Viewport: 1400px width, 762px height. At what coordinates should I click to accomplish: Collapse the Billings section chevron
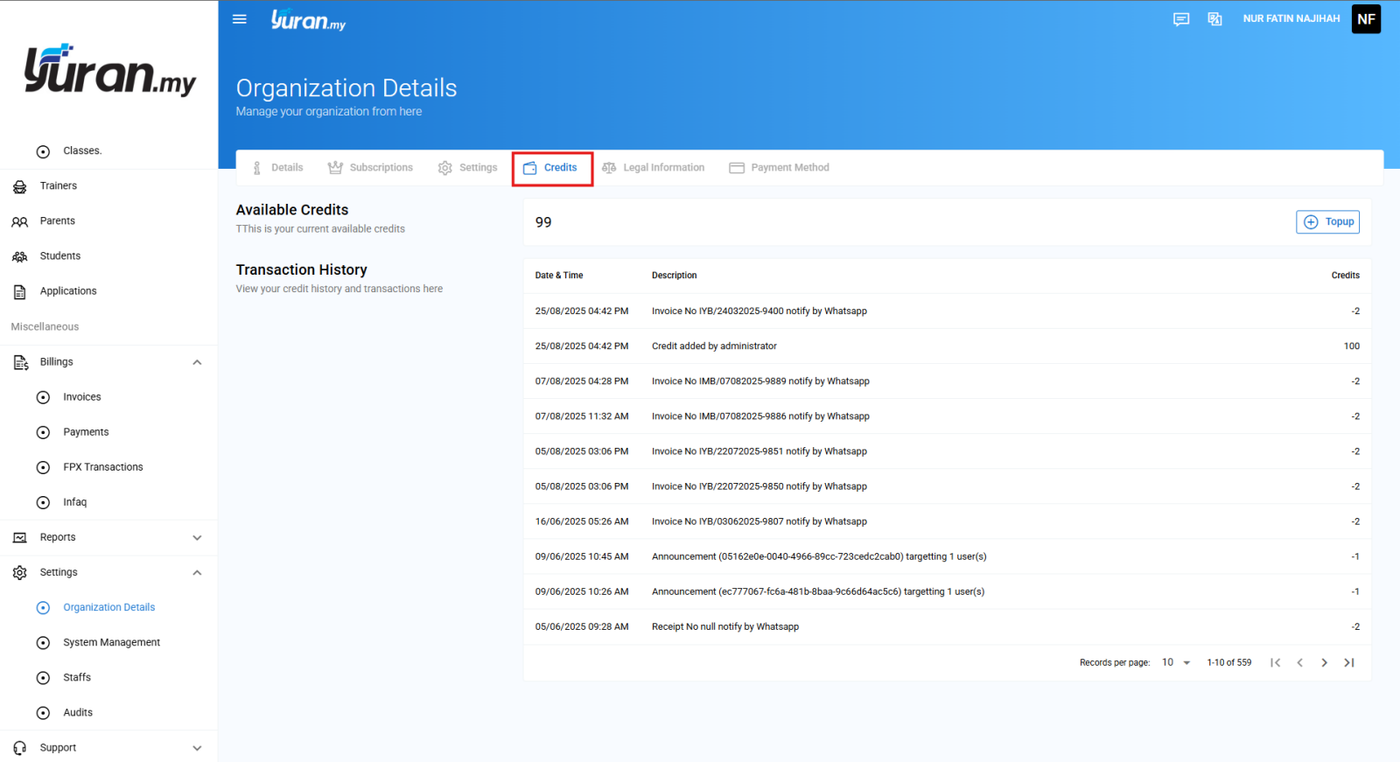197,362
